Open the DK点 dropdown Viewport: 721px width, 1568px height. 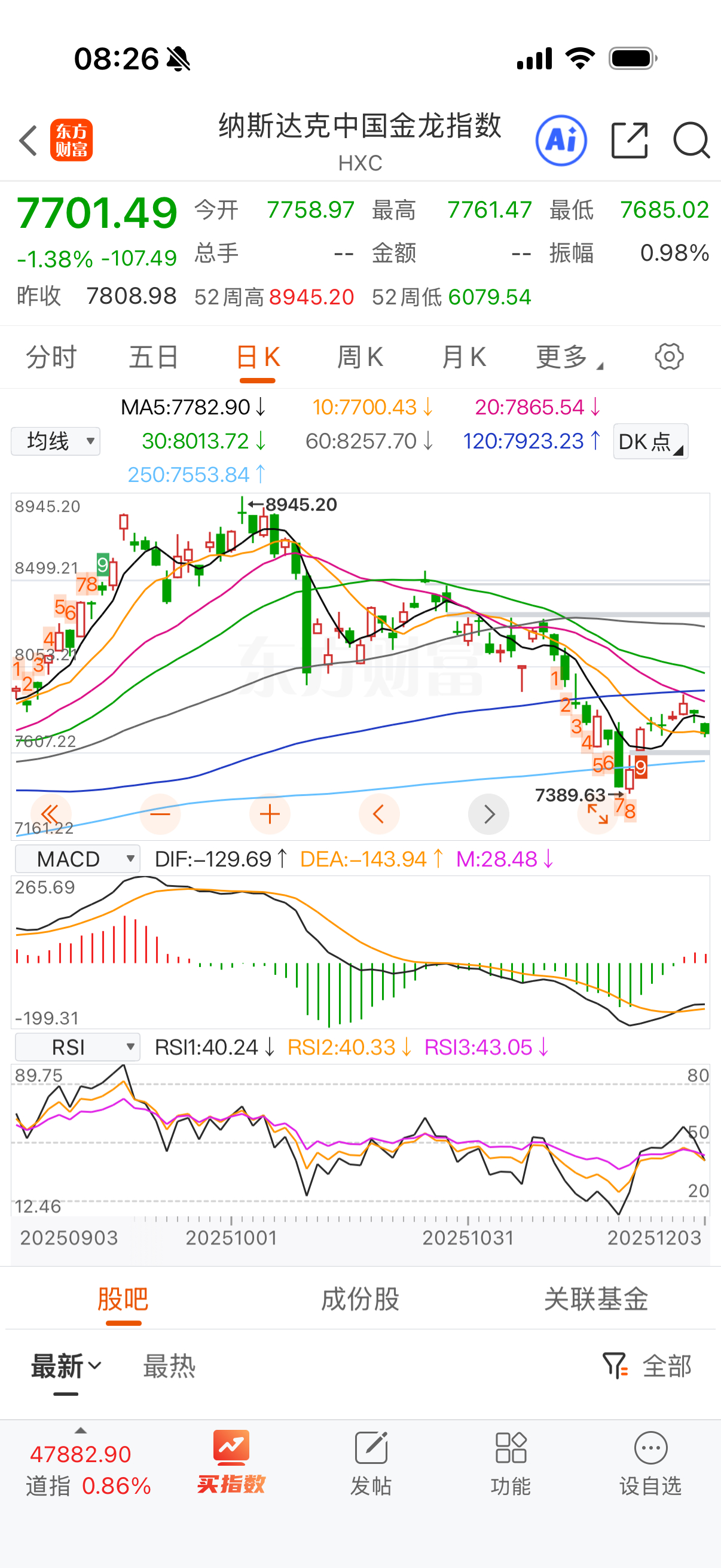pyautogui.click(x=650, y=441)
